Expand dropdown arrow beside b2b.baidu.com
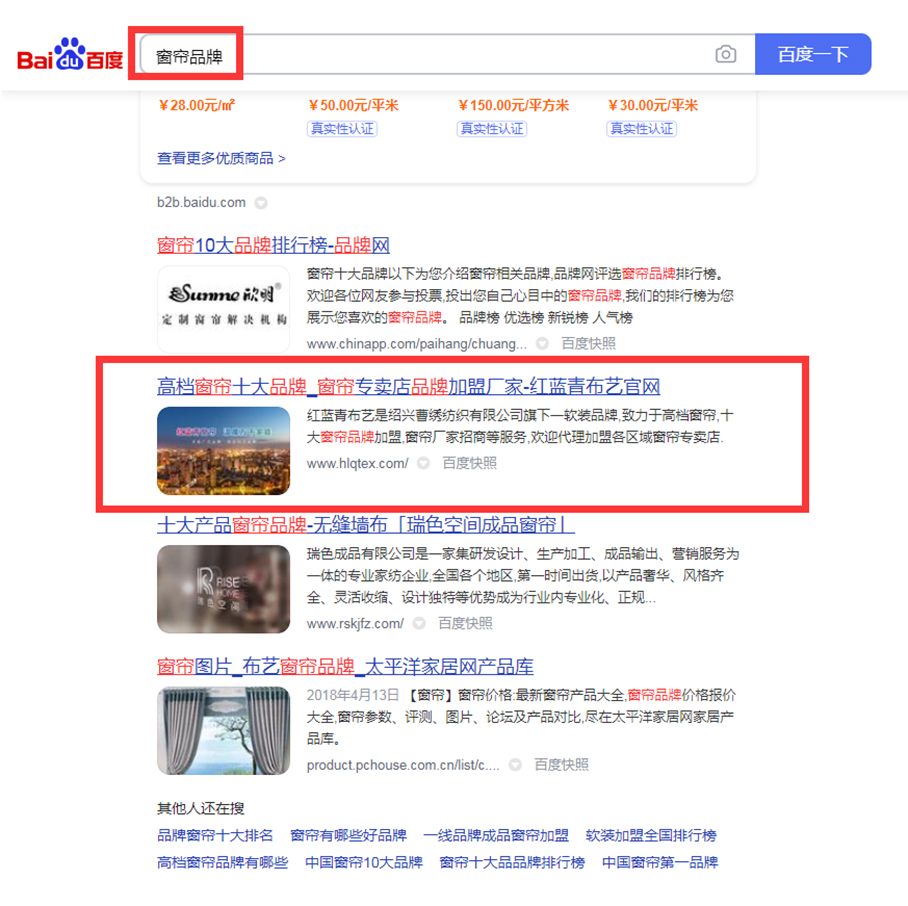The image size is (908, 906). [x=261, y=203]
